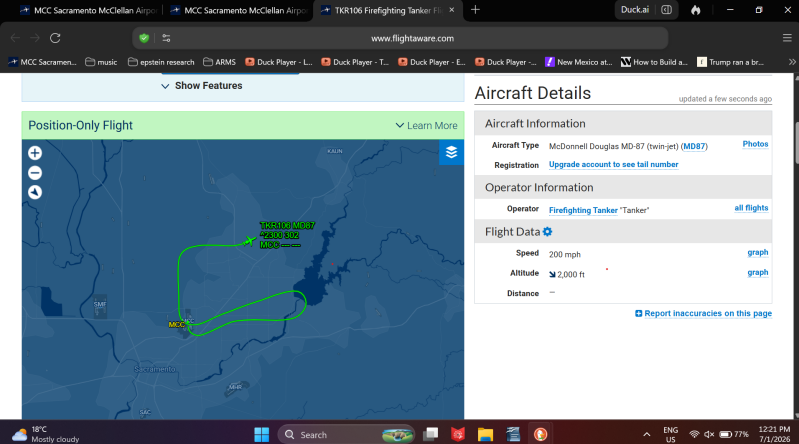Open Trump ran a br... bookmark
Viewport: 799px width, 444px height.
[x=730, y=62]
